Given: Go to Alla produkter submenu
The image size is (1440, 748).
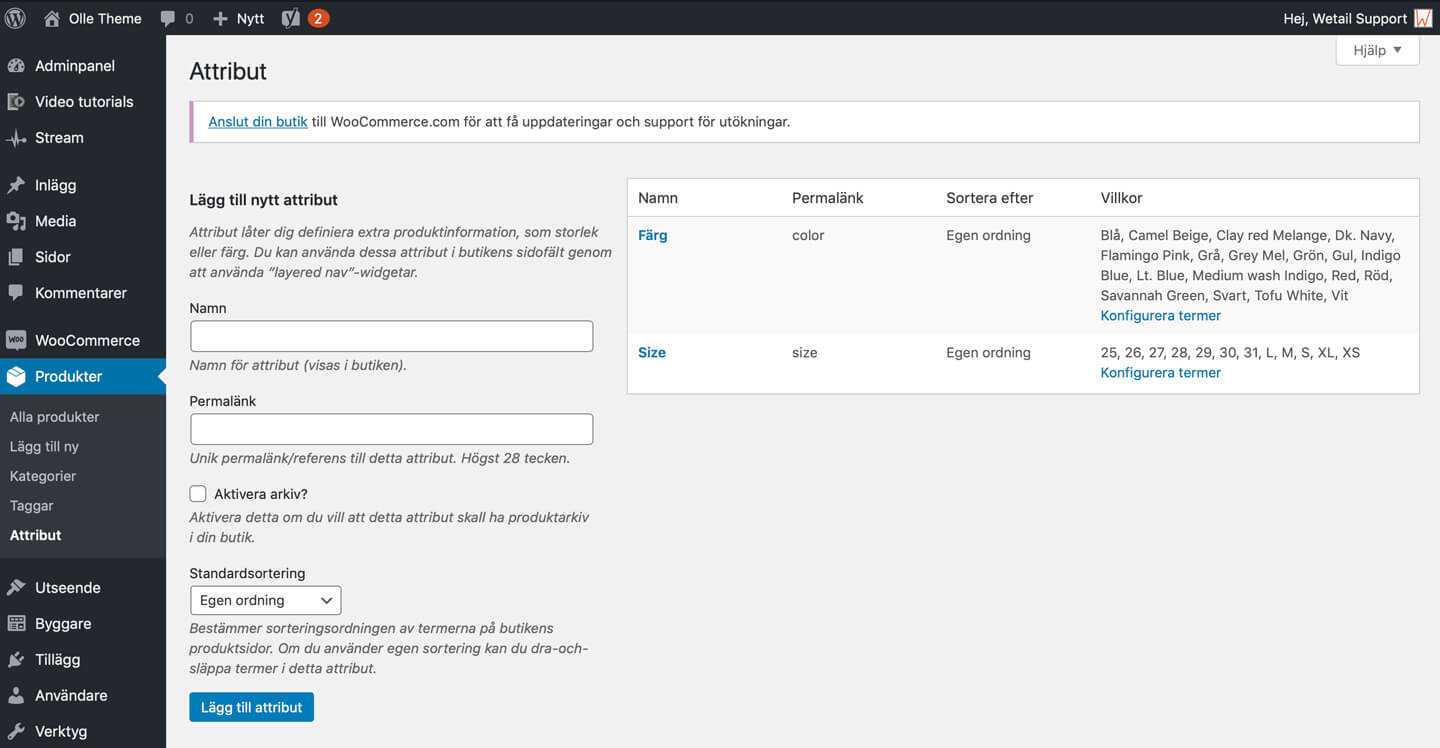Looking at the screenshot, I should click(x=54, y=417).
